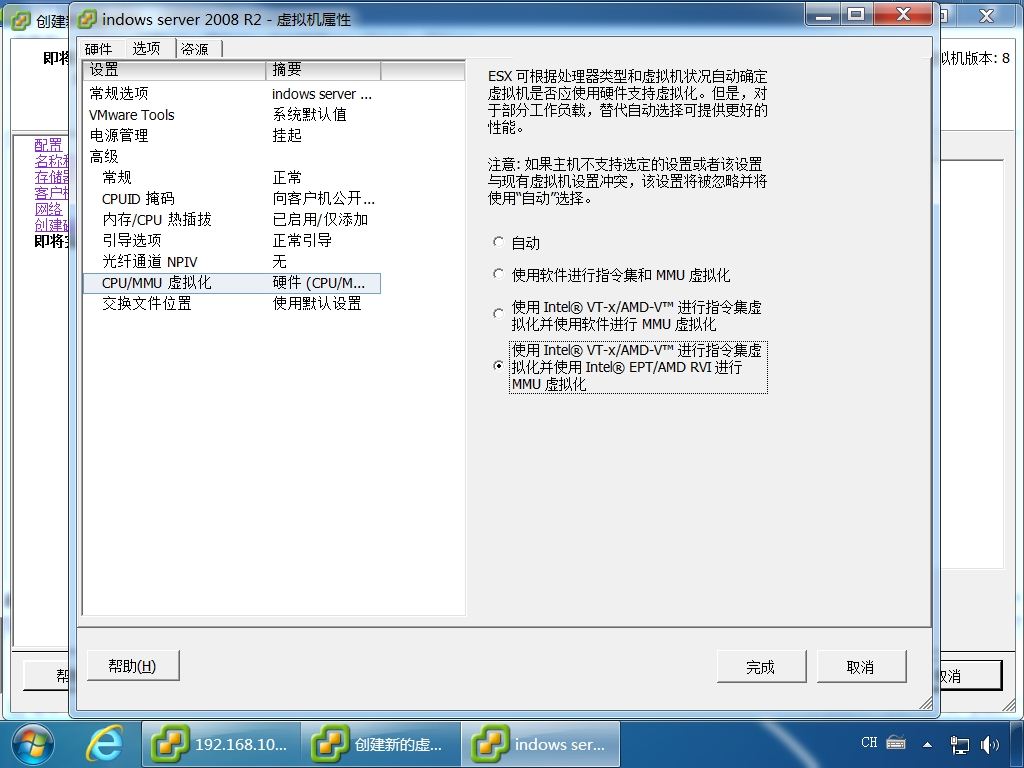Click the 设置 column header
Viewport: 1024px width, 768px height.
[x=174, y=69]
